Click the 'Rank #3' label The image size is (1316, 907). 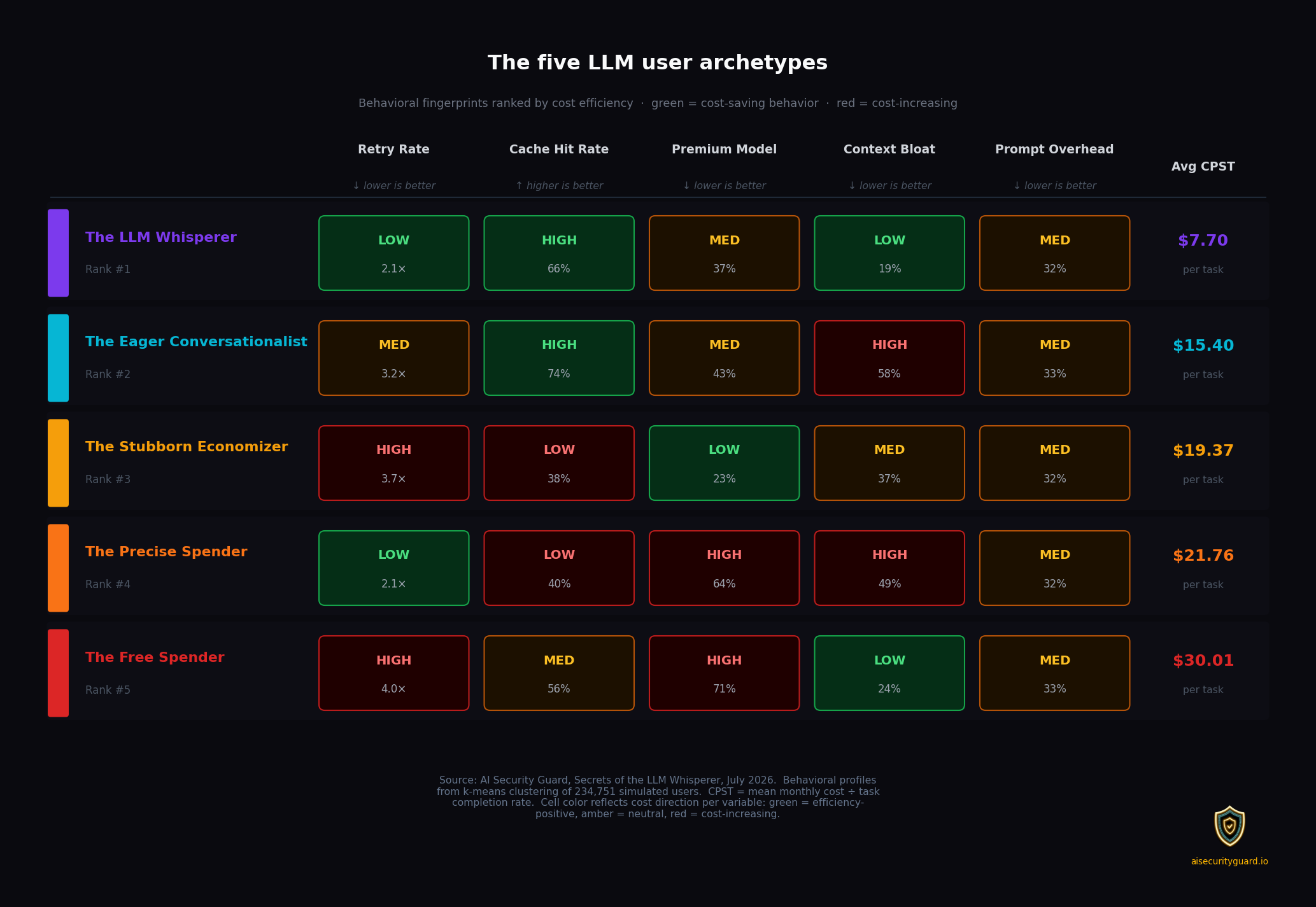point(108,479)
